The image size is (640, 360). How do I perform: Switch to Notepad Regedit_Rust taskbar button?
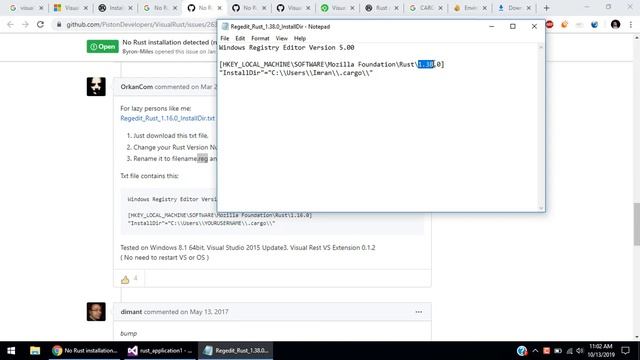point(236,351)
